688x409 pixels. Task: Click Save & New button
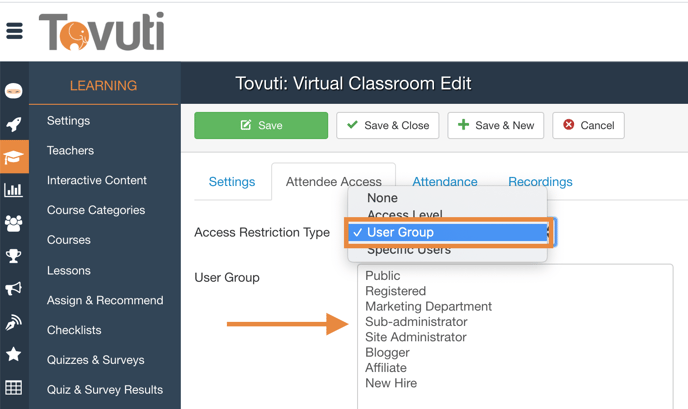pyautogui.click(x=496, y=126)
